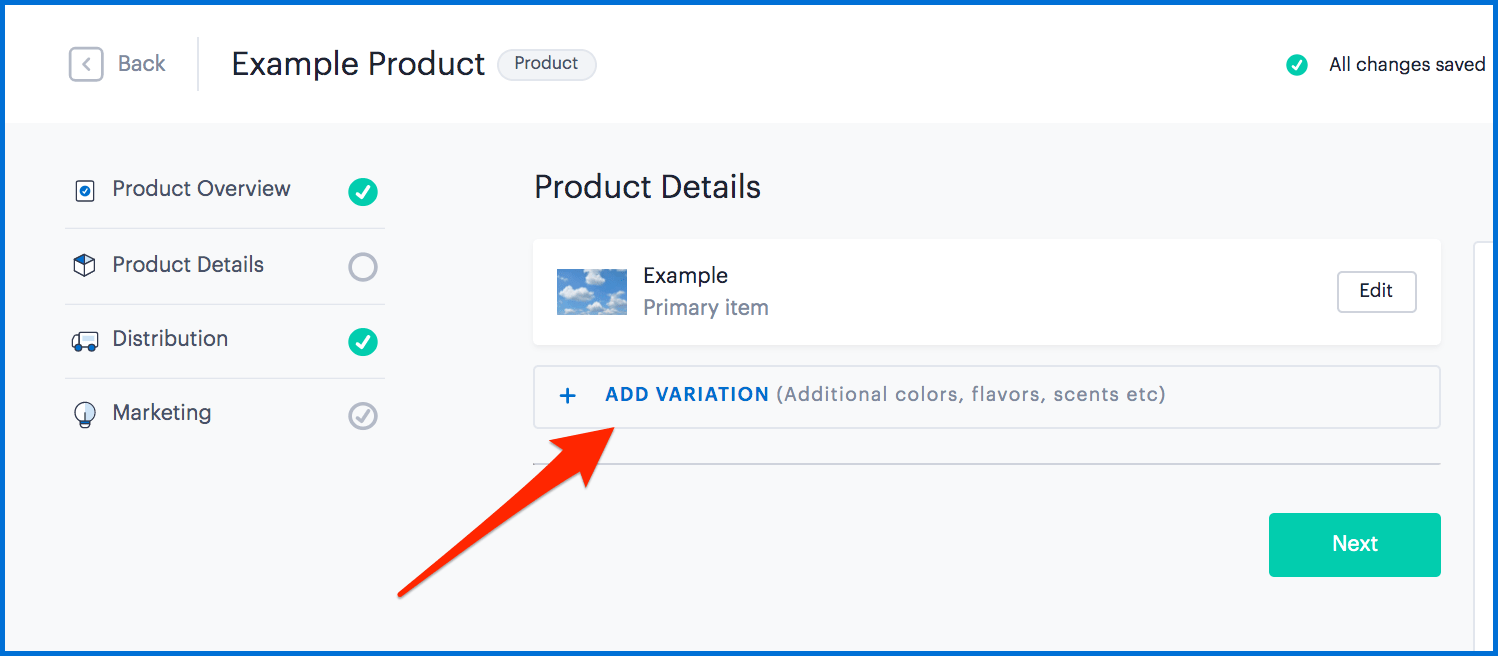The height and width of the screenshot is (656, 1498).
Task: Click the Distribution truck icon
Action: pos(85,341)
